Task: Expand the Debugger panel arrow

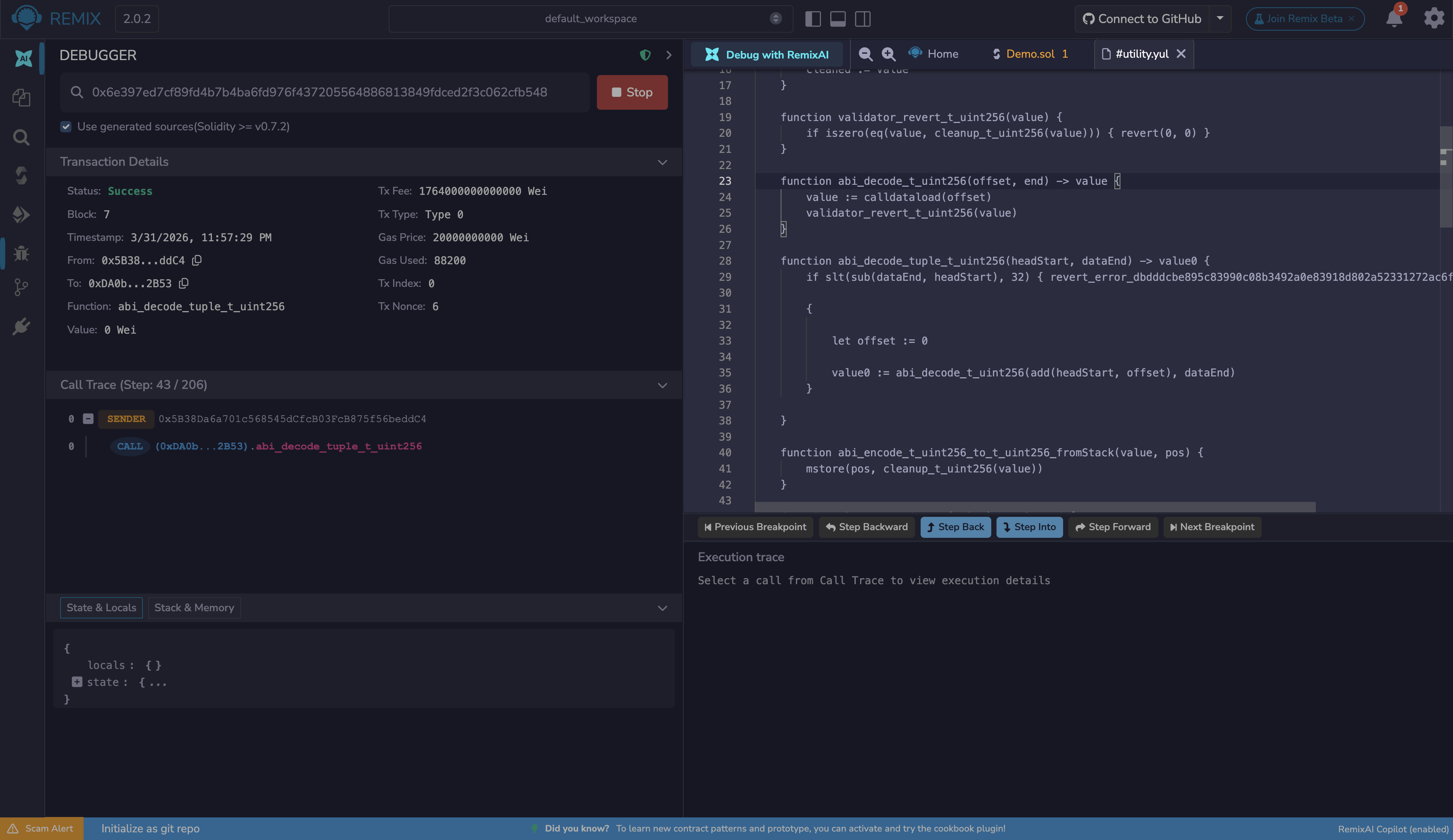Action: pyautogui.click(x=669, y=55)
